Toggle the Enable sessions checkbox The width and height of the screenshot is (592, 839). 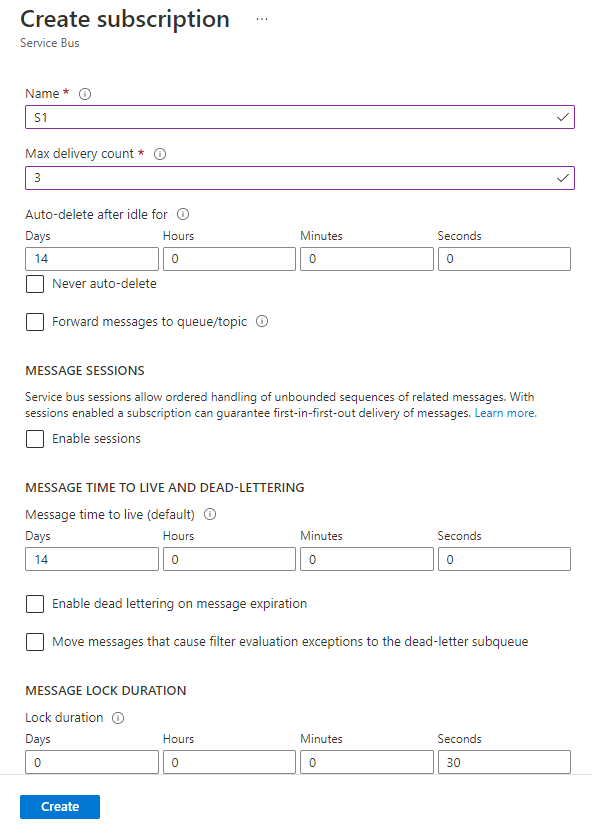click(x=35, y=439)
